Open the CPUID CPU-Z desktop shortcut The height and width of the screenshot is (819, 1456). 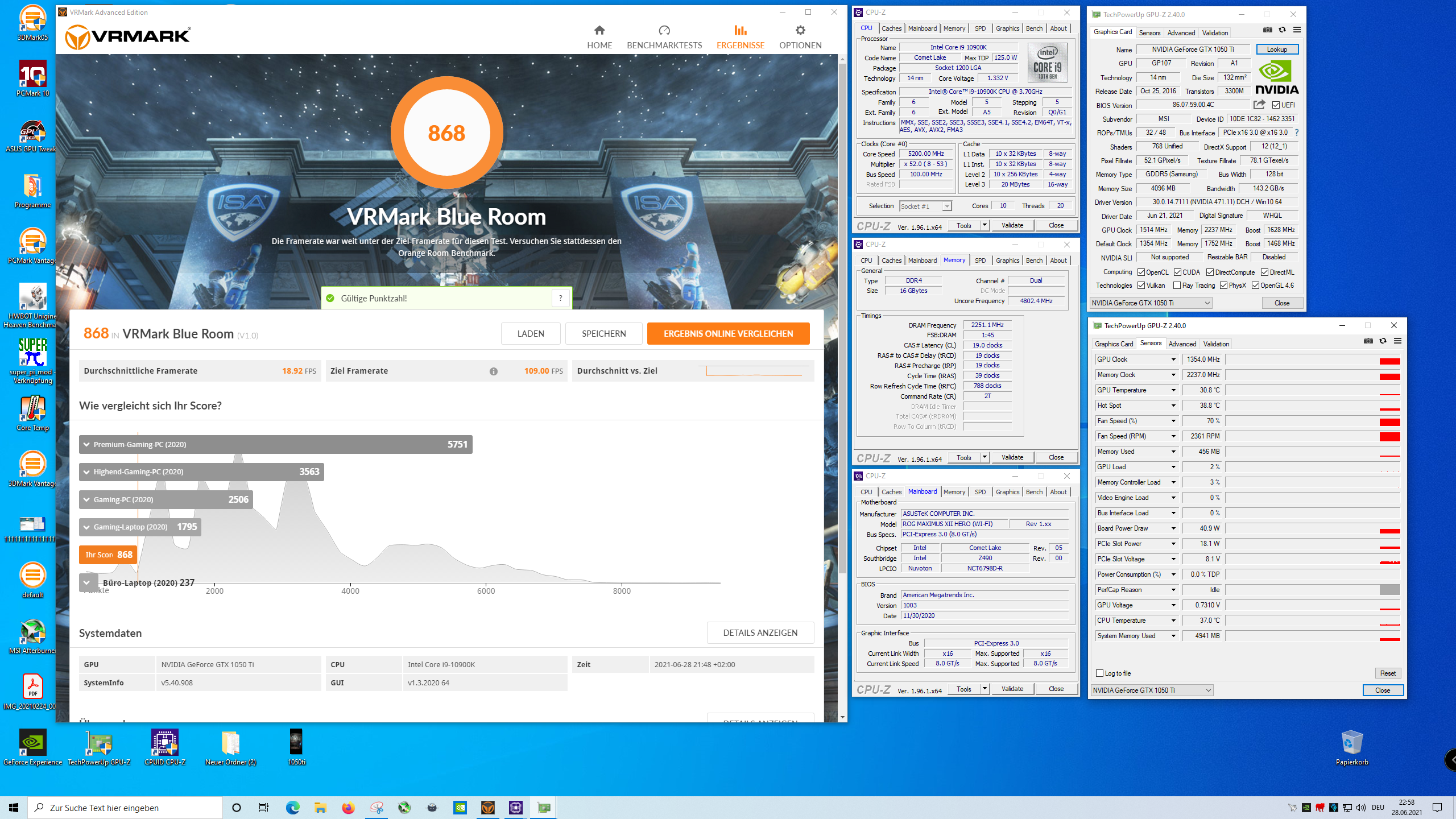[x=165, y=747]
